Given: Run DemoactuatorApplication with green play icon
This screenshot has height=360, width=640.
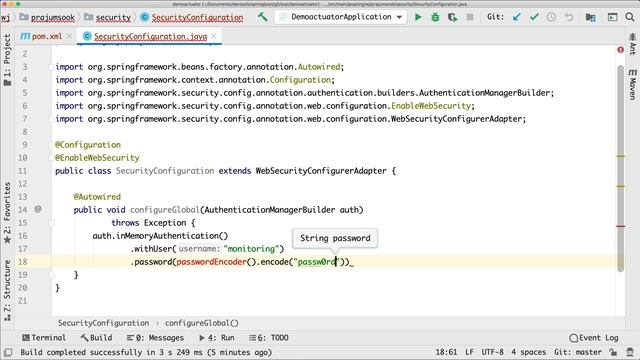Looking at the screenshot, I should 418,17.
